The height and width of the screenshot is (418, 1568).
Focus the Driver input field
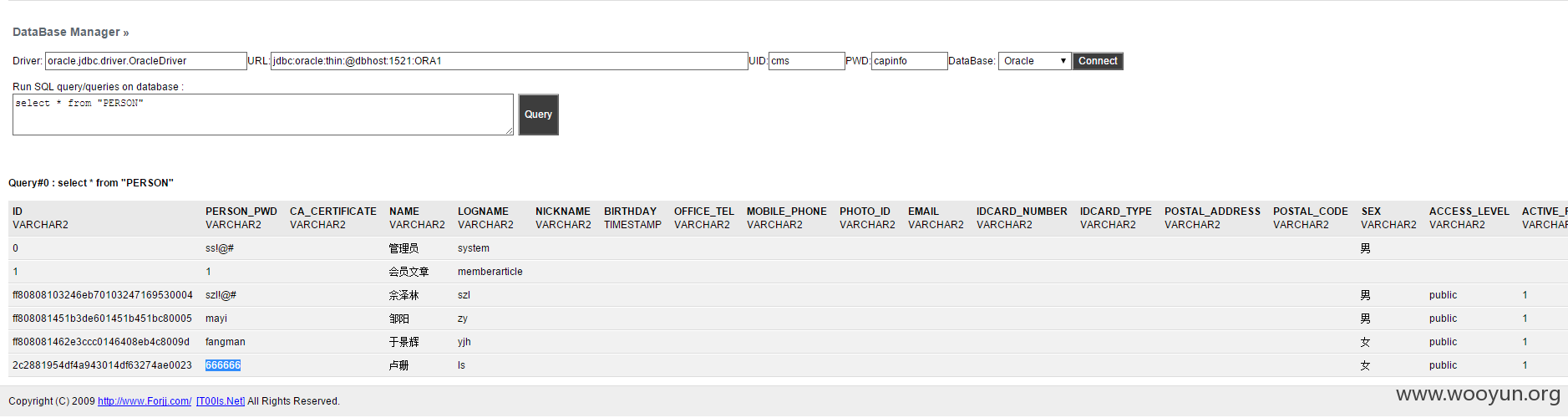coord(145,61)
